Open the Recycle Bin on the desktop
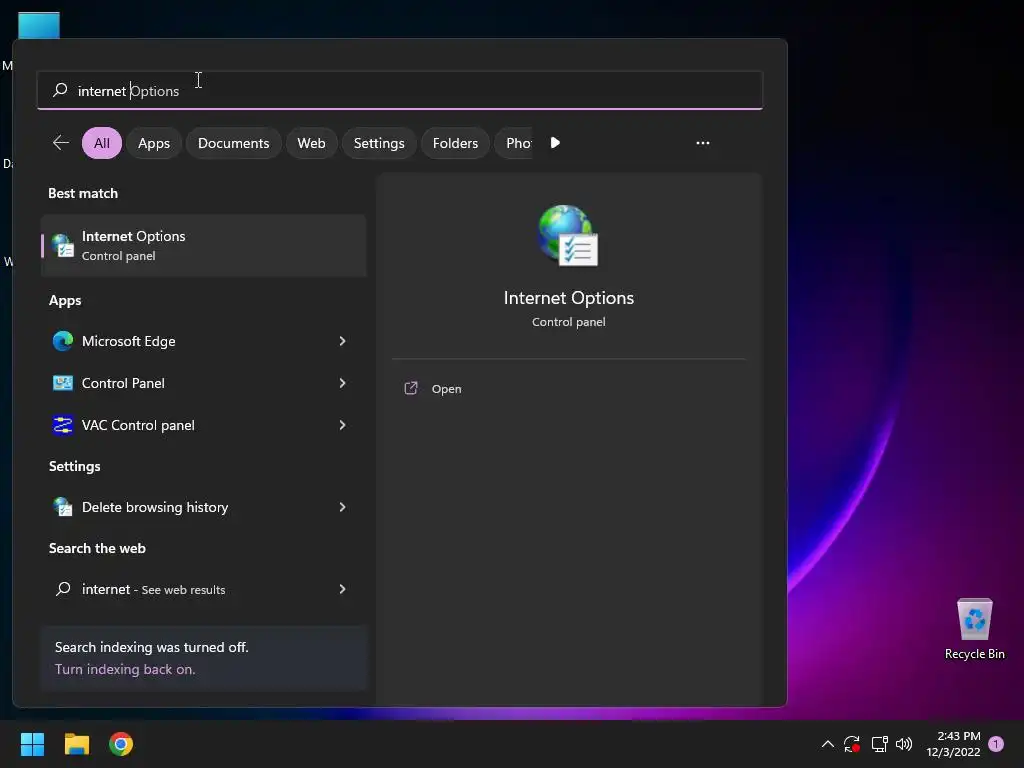The height and width of the screenshot is (768, 1024). point(974,629)
